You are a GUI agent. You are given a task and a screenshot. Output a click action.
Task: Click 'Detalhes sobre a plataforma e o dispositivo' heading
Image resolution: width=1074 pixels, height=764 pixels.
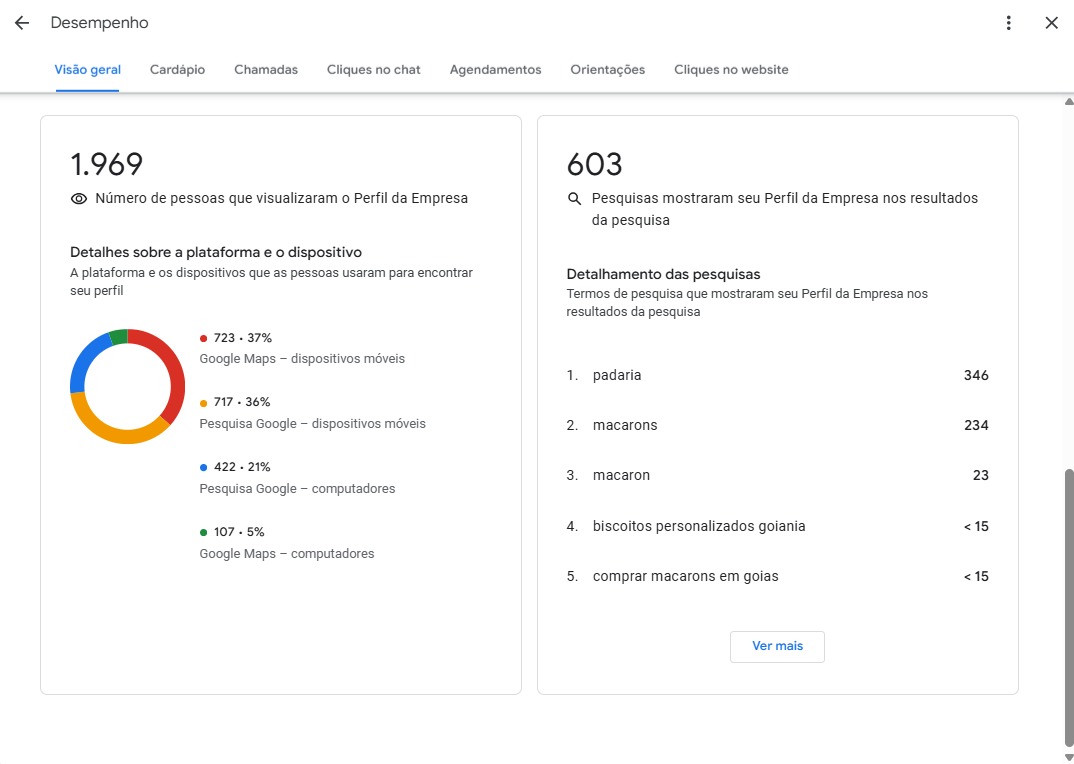(x=216, y=252)
